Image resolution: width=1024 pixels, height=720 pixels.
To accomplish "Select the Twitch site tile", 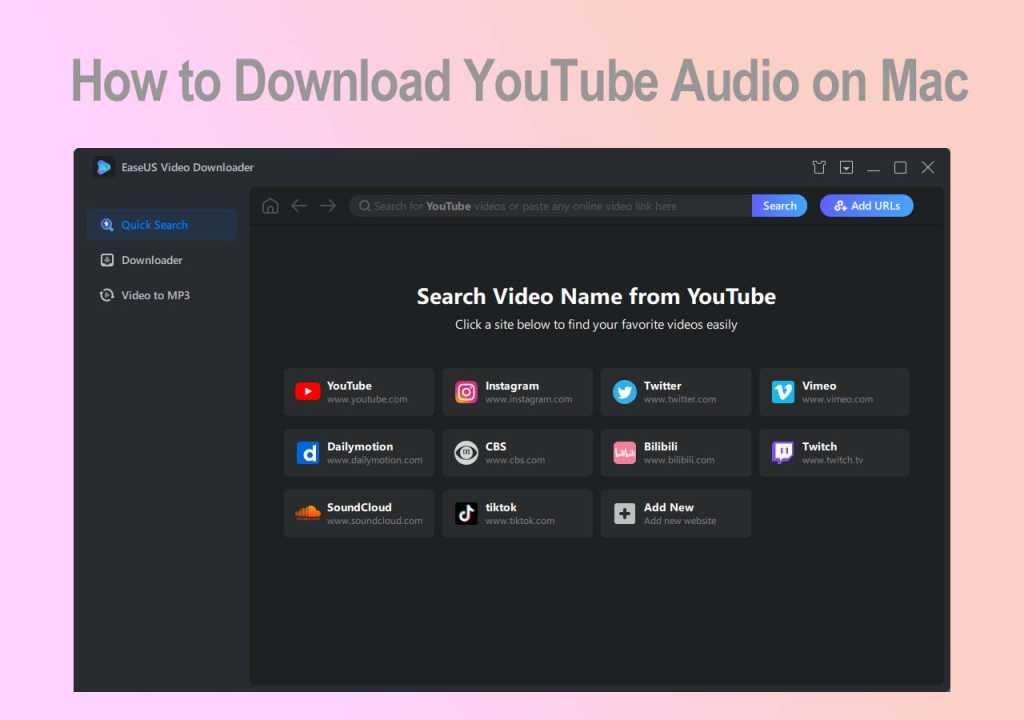I will [x=834, y=453].
